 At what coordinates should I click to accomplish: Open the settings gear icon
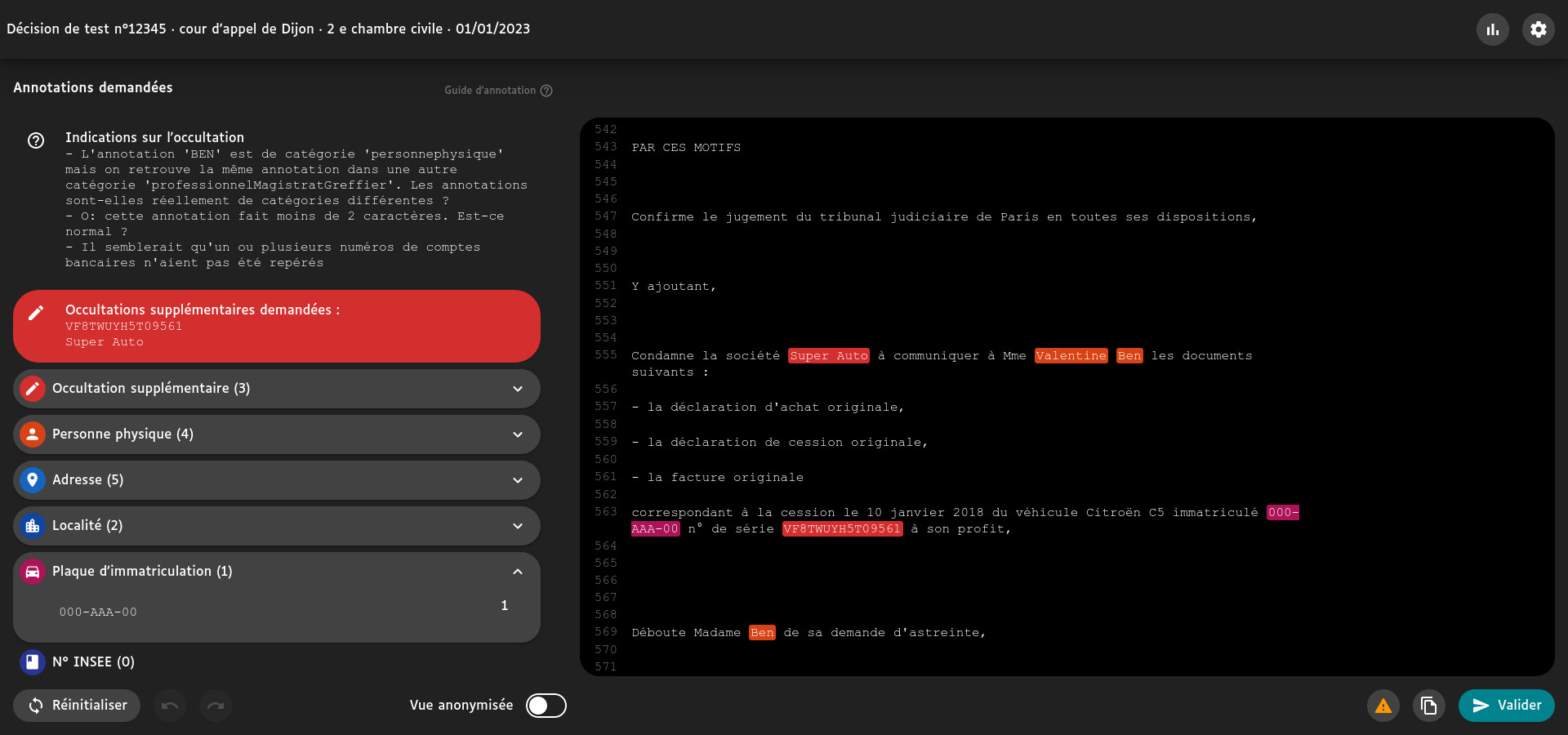1539,29
